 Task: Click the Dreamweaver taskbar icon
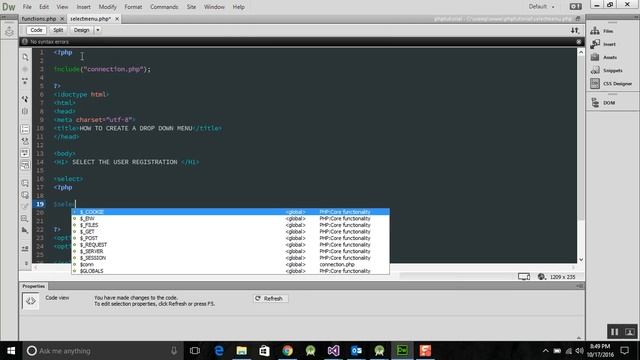coord(402,351)
